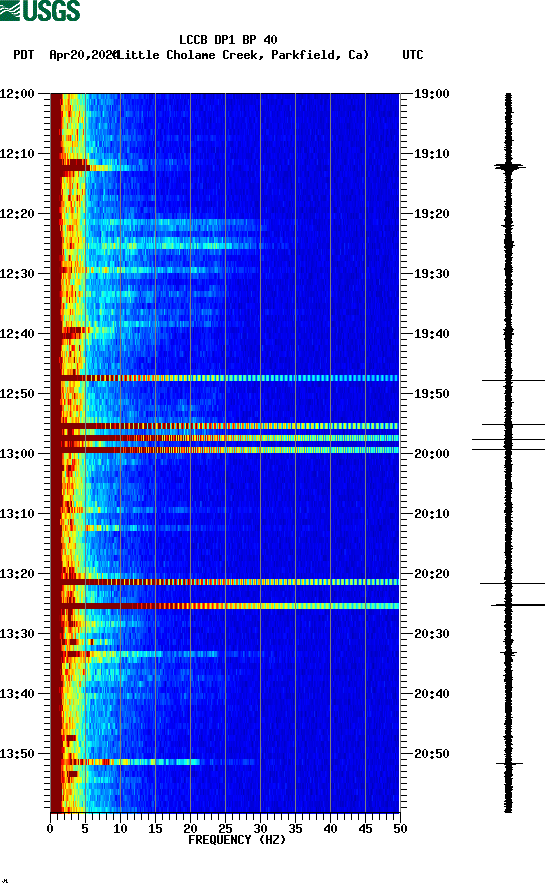Screen dimensions: 552x892
Task: Click the '12:00' PDT time label
Action: 17,93
